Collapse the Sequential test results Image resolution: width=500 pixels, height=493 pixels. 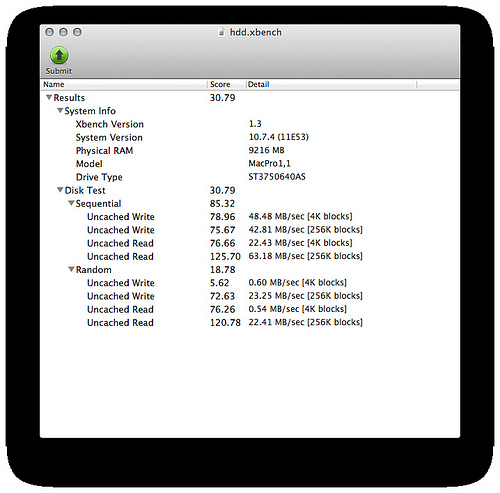coord(71,203)
